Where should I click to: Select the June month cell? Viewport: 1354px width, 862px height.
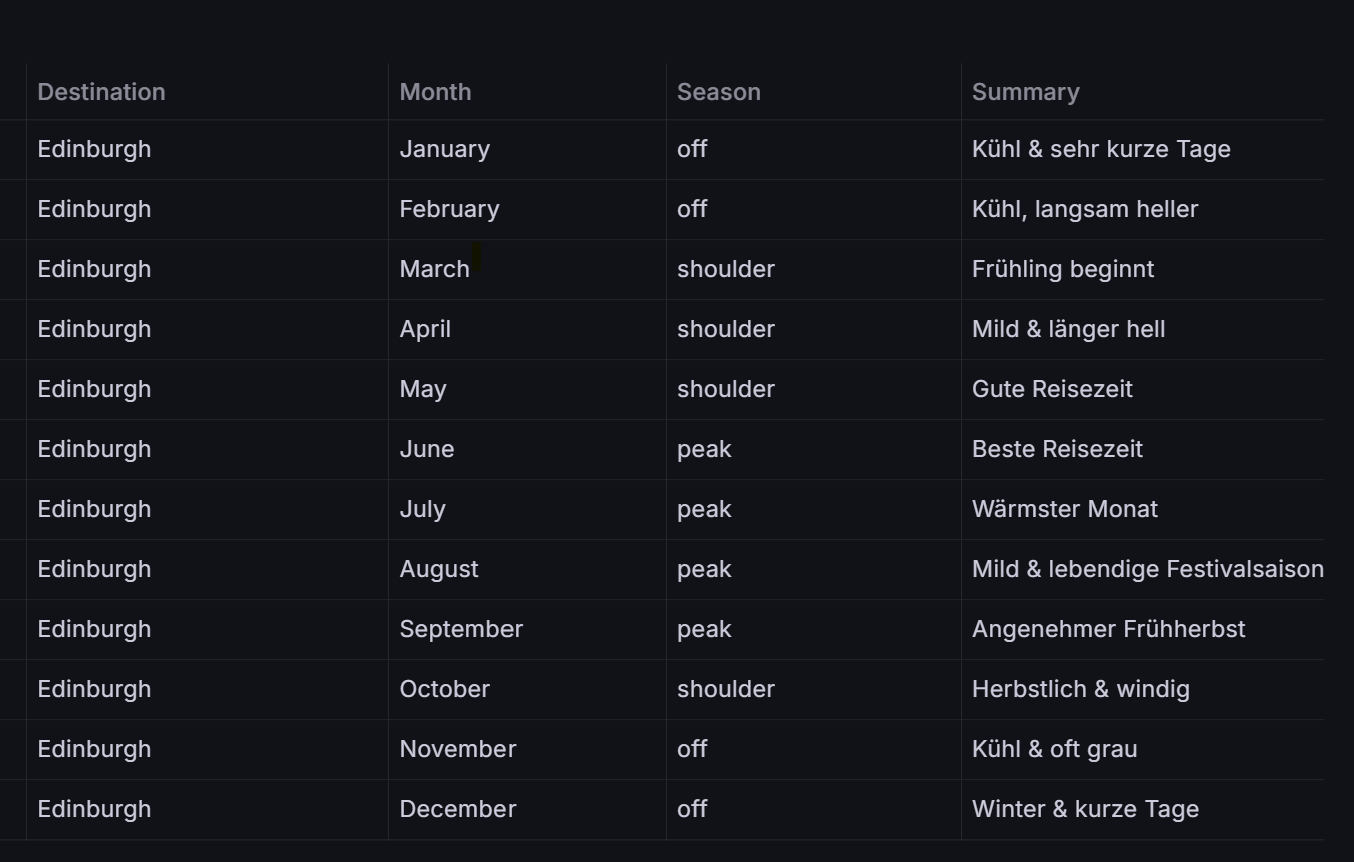point(426,449)
